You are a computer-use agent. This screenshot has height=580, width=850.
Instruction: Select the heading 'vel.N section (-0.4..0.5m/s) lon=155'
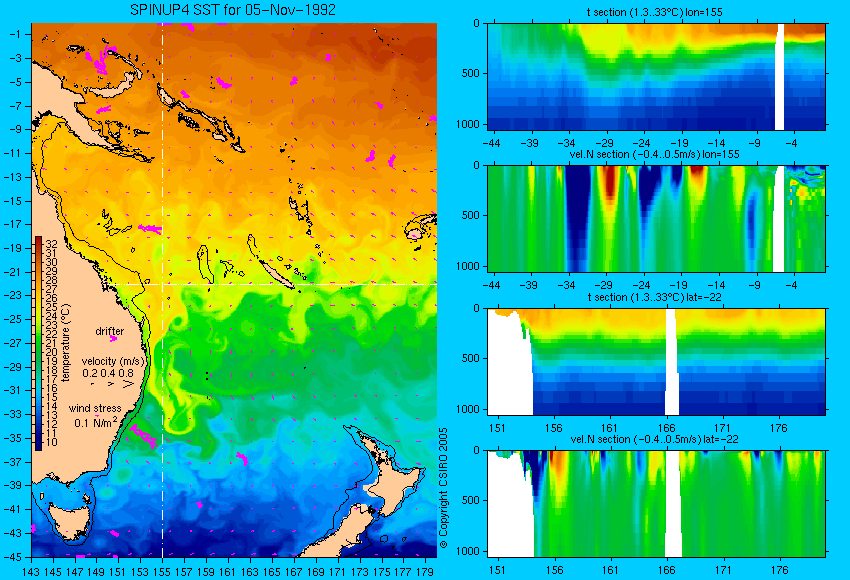654,154
